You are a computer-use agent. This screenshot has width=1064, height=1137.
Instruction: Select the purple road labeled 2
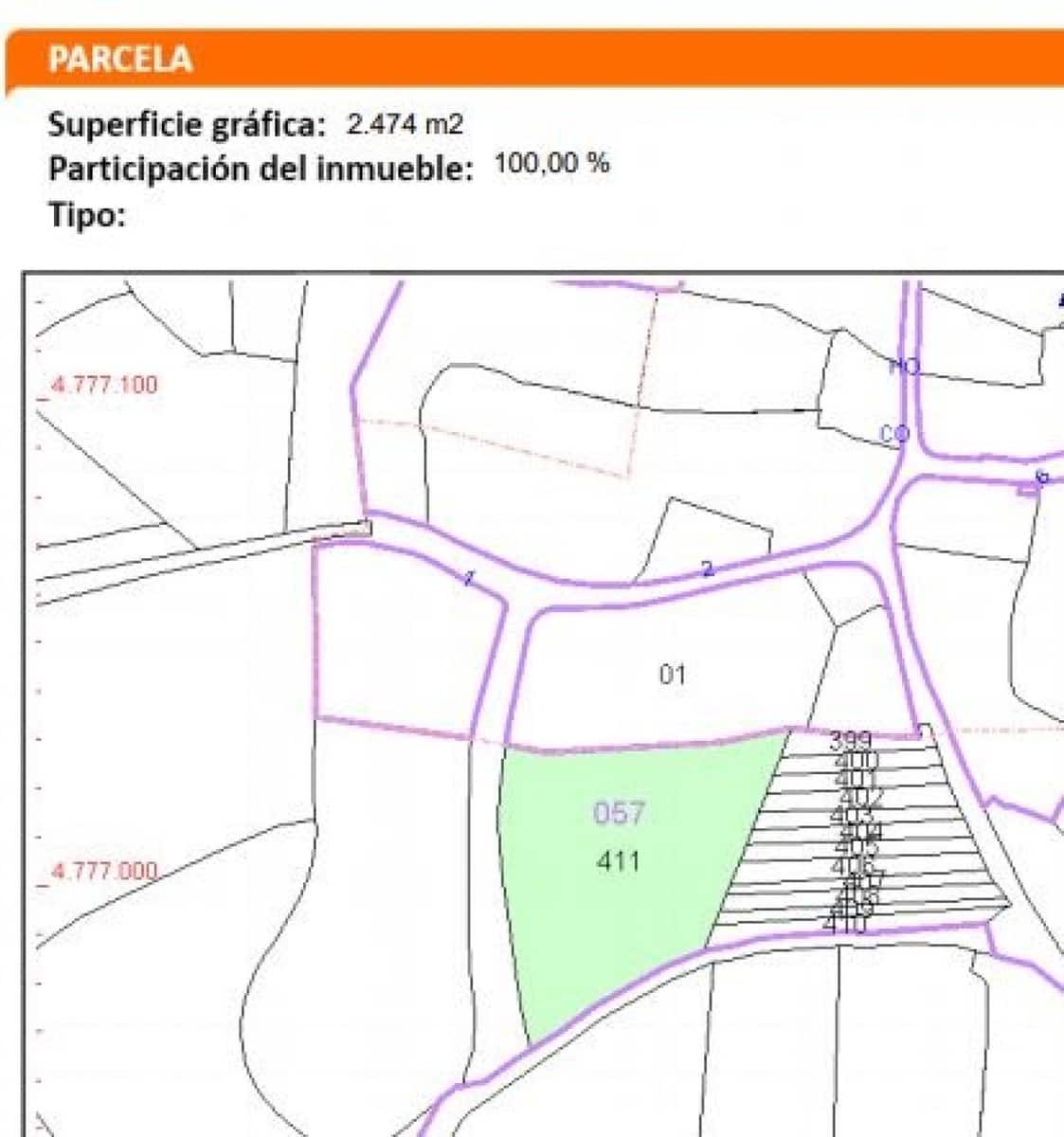click(x=708, y=569)
